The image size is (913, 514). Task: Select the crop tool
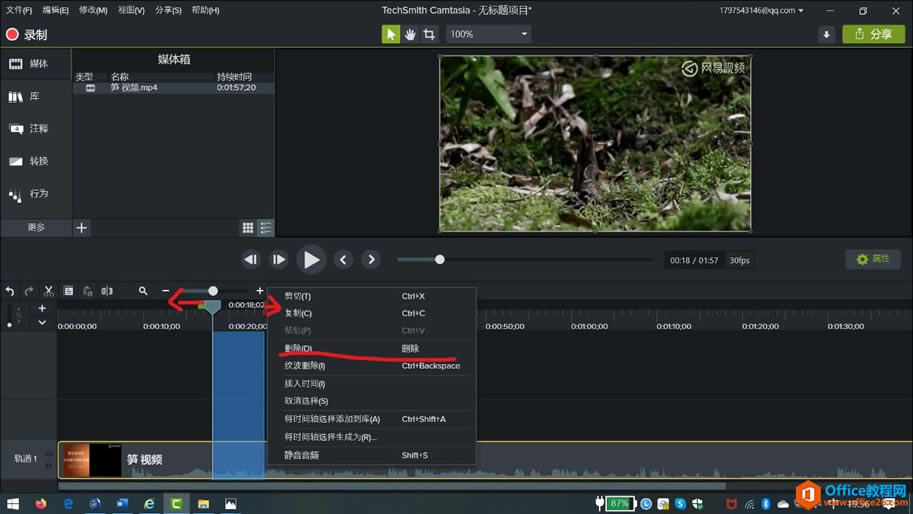tap(429, 34)
